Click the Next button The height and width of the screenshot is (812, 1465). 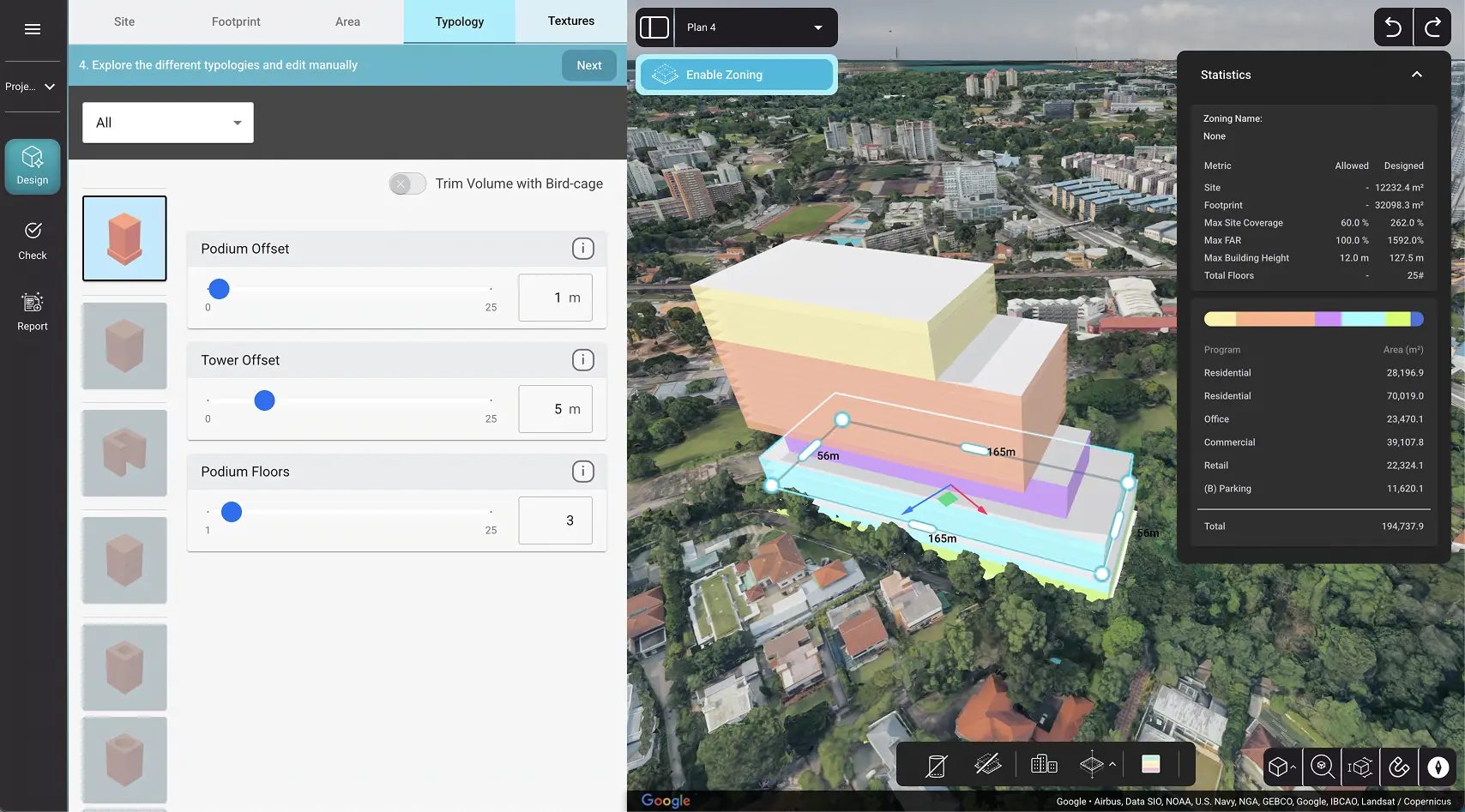coord(589,65)
